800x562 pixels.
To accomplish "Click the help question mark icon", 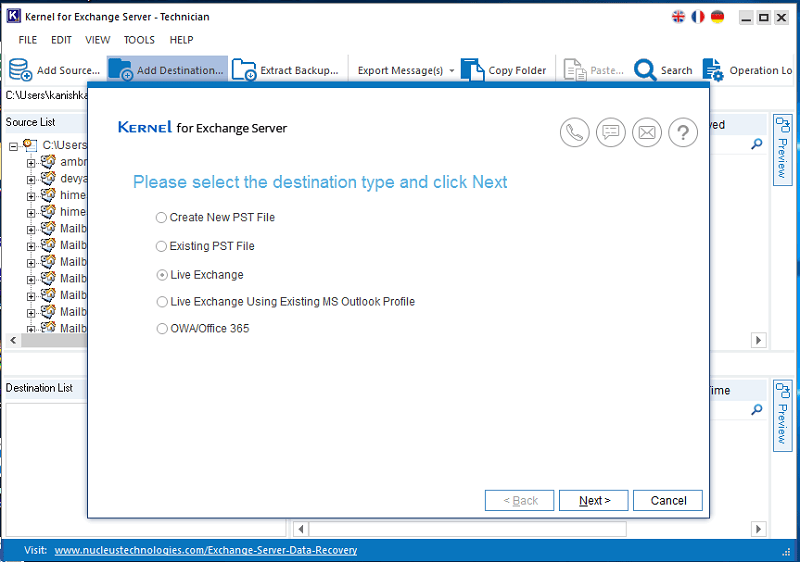I will [683, 133].
